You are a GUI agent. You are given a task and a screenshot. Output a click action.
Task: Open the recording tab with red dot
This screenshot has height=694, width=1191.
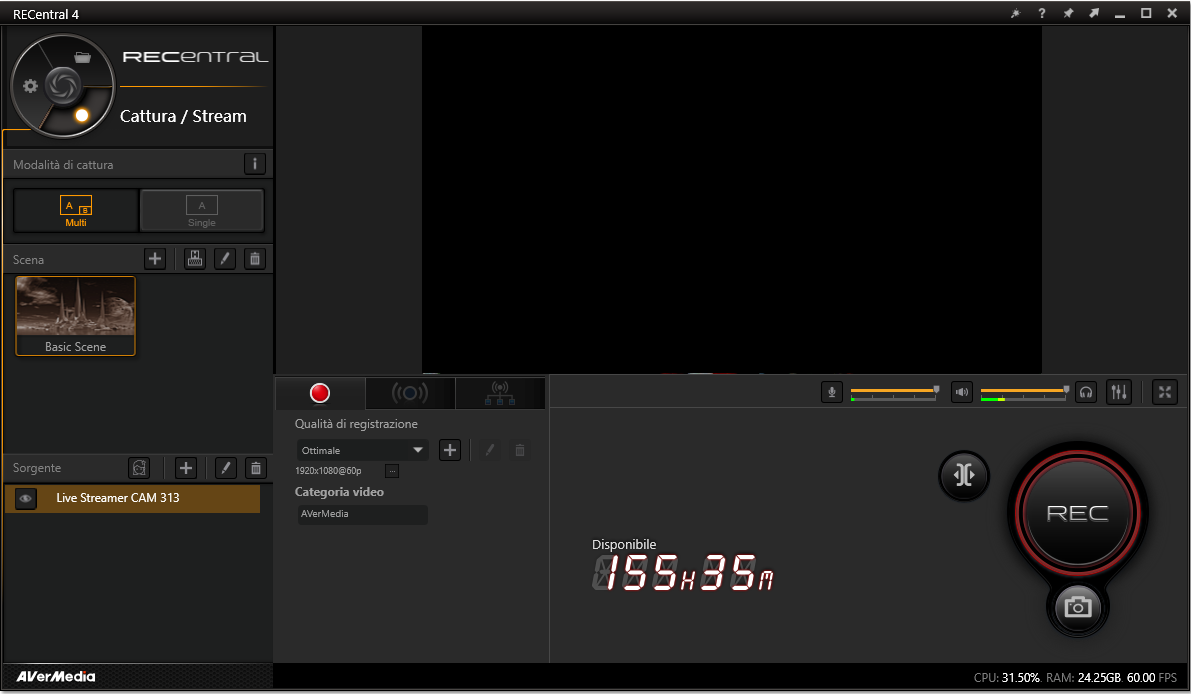point(320,393)
